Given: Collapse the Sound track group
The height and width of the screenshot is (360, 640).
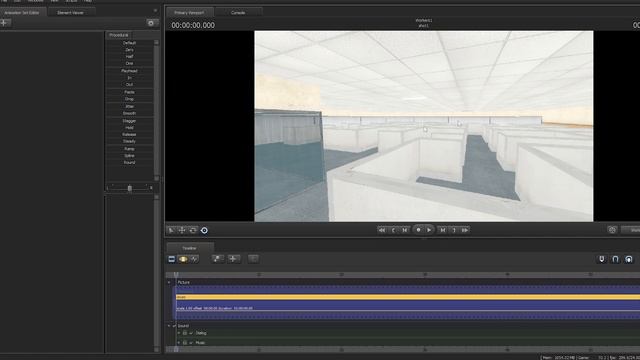Looking at the screenshot, I should [169, 326].
